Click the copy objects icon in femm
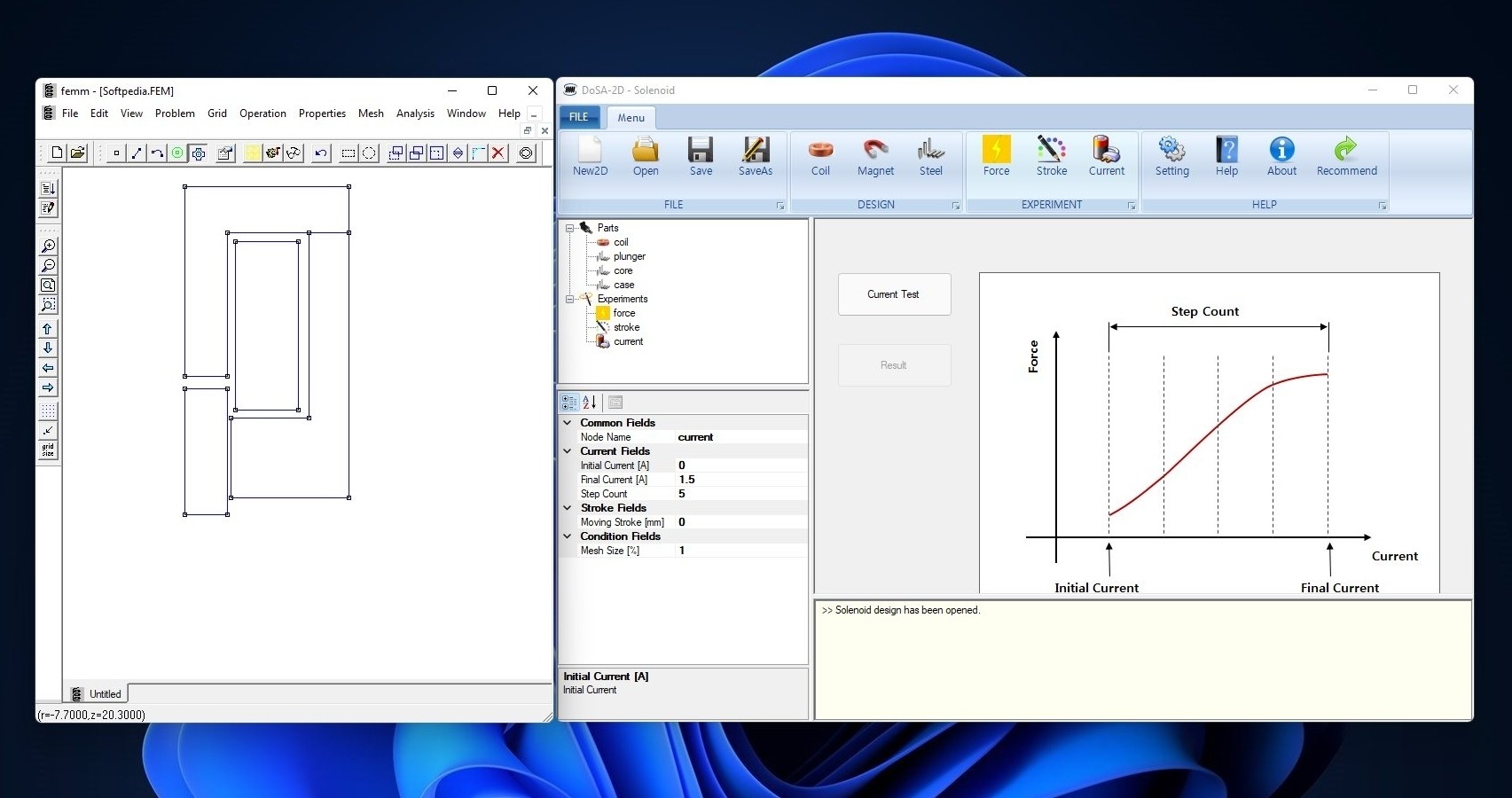The image size is (1512, 798). pyautogui.click(x=417, y=153)
